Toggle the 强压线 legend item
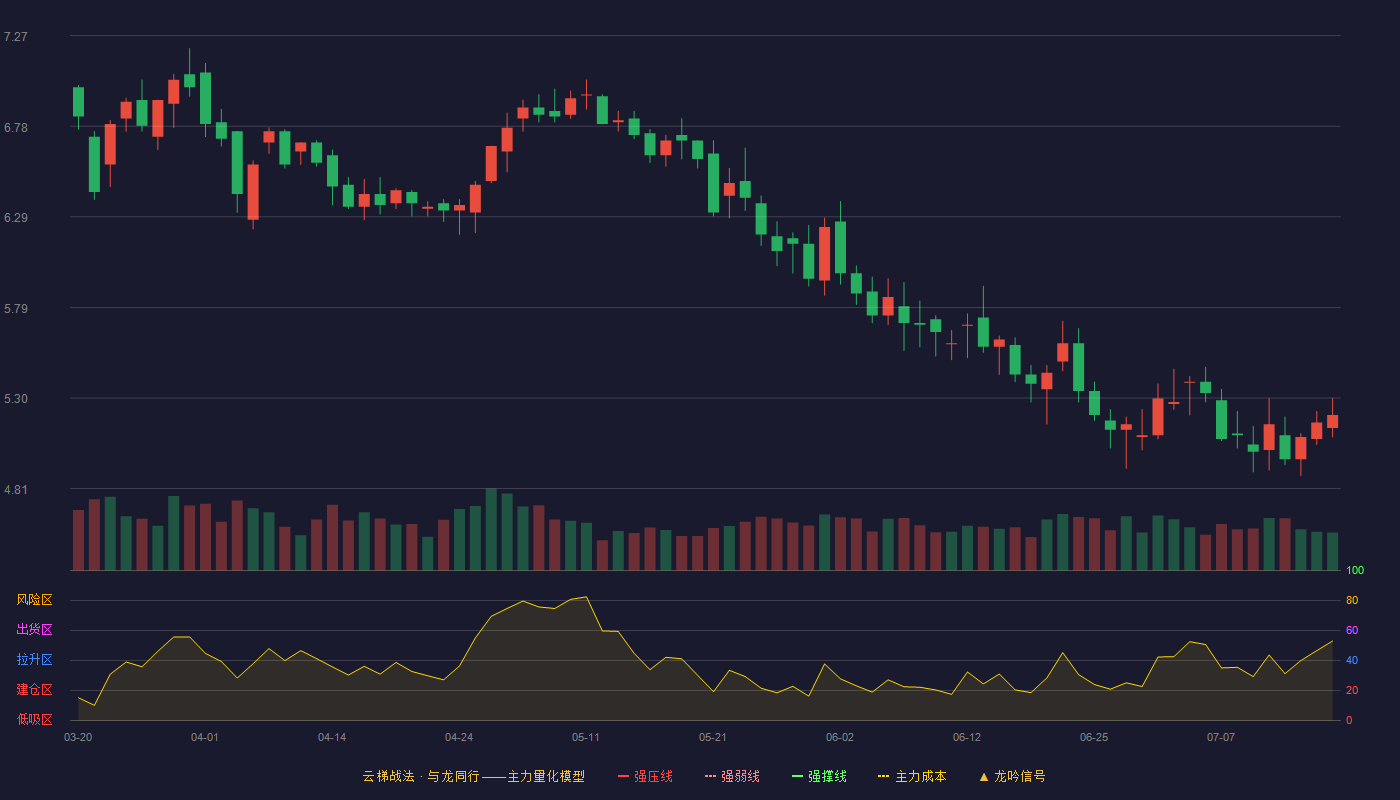The width and height of the screenshot is (1400, 800). (645, 776)
